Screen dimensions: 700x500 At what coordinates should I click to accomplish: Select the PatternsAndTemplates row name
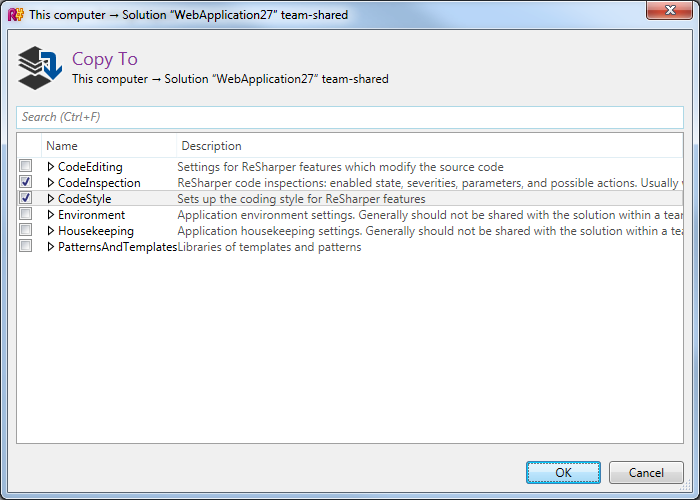(x=117, y=247)
